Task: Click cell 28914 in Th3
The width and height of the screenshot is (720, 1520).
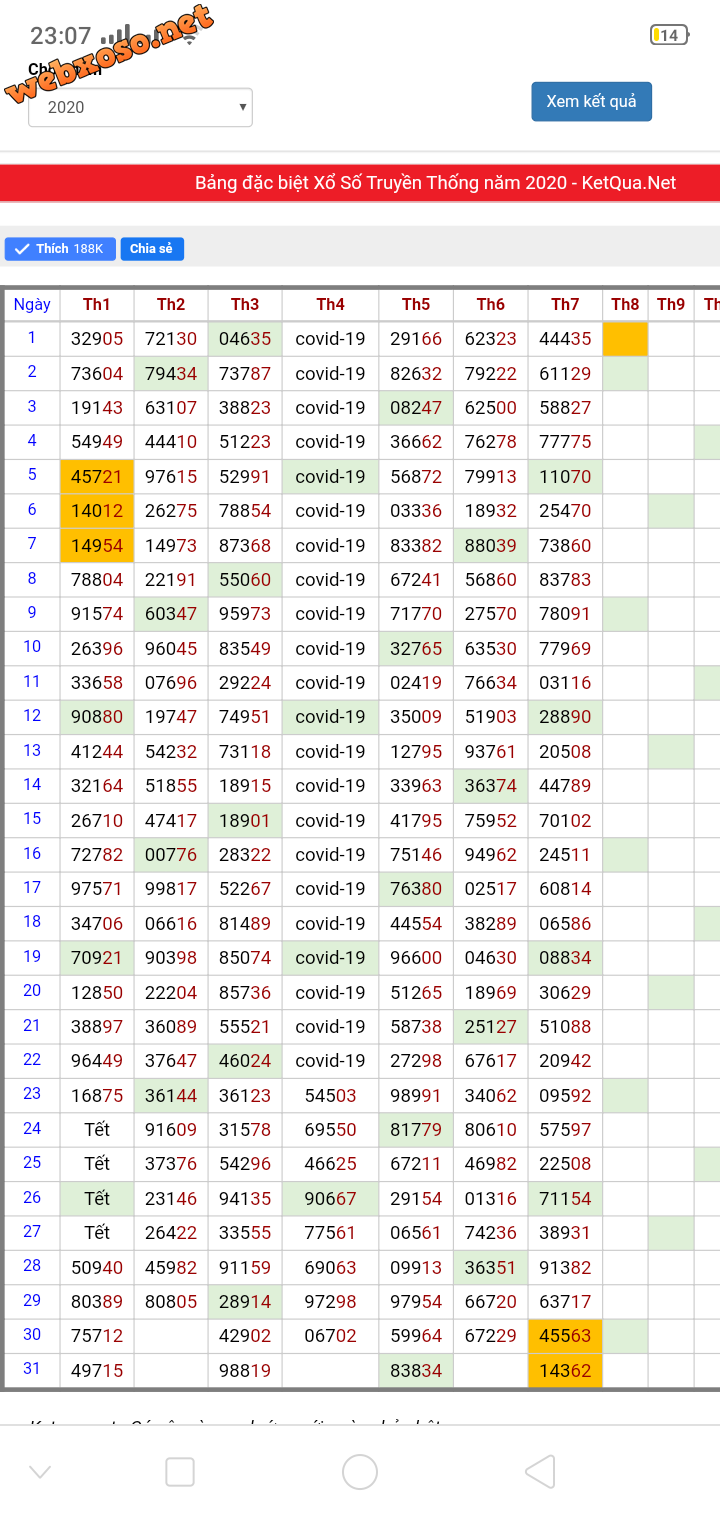Action: 245,1301
